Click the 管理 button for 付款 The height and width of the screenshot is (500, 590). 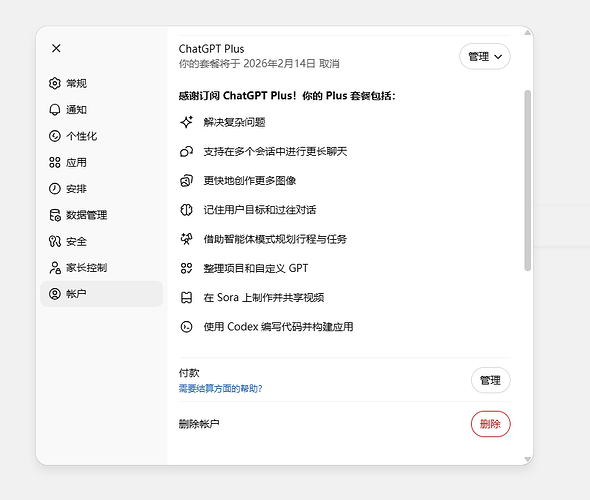[x=491, y=380]
